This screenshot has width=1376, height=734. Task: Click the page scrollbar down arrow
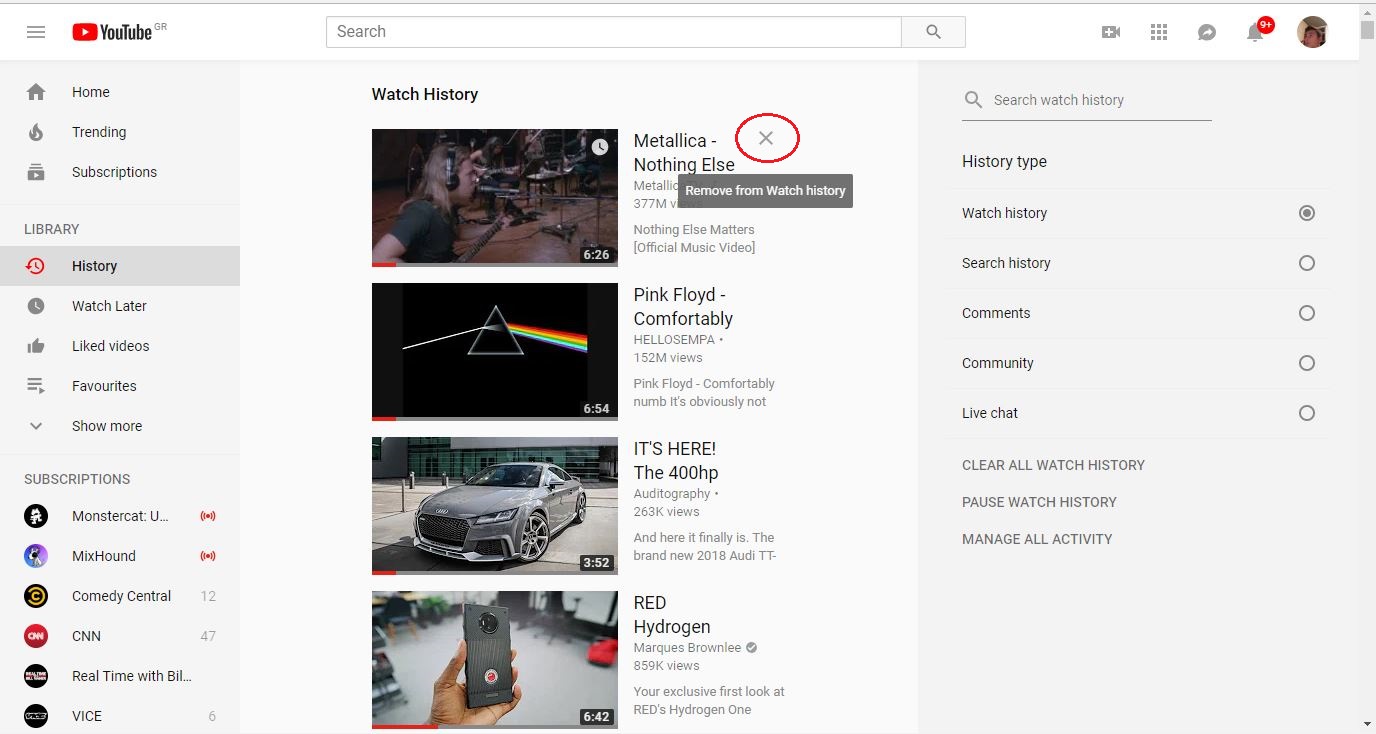point(1367,724)
